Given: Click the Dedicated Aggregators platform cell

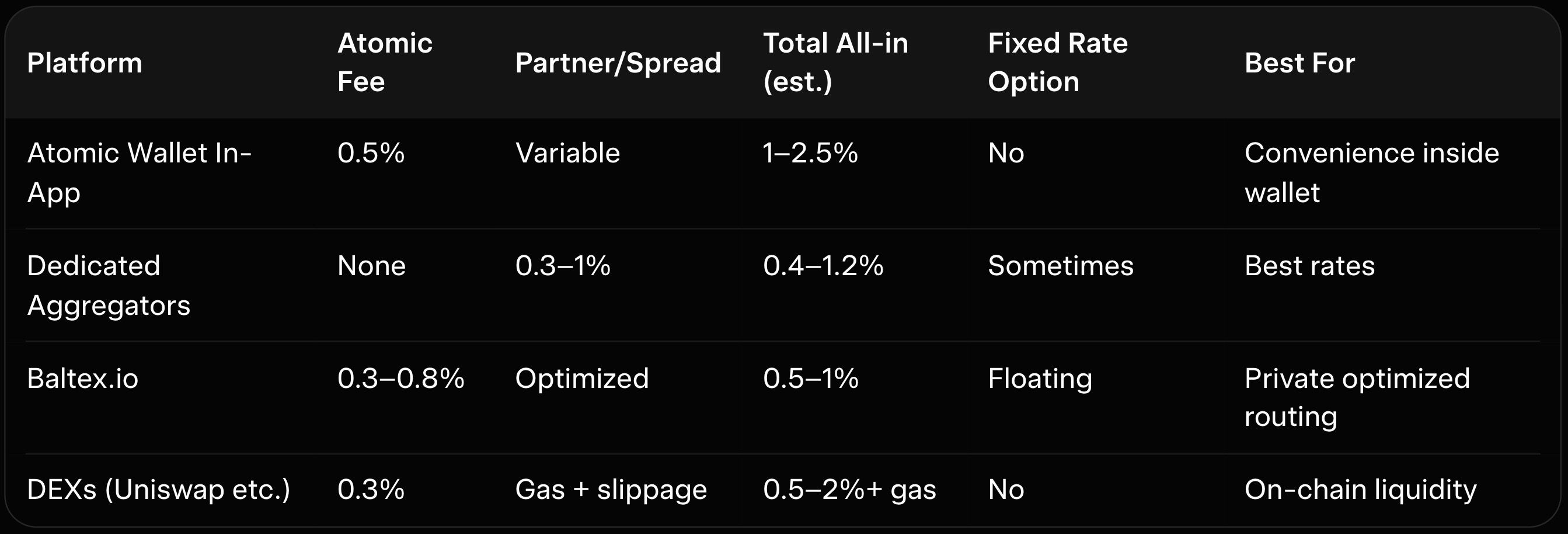Looking at the screenshot, I should click(x=109, y=285).
